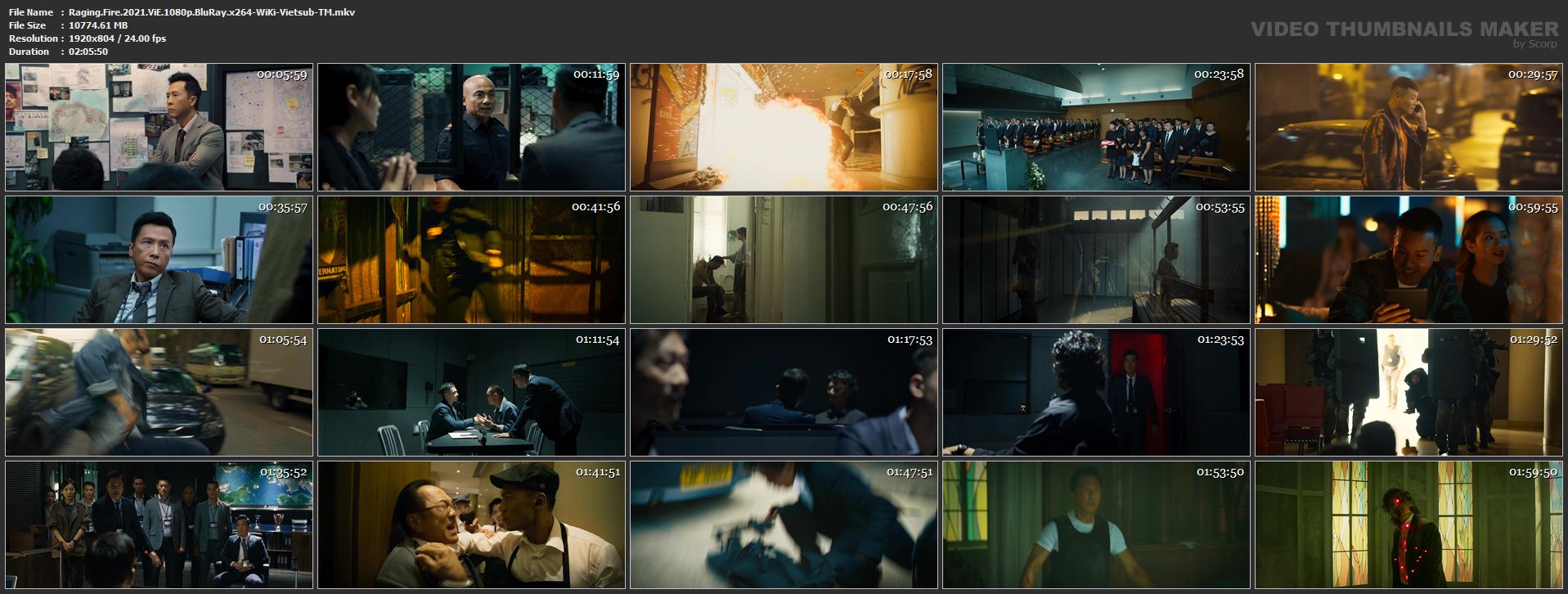Select the group meeting thumbnail at 01:35:52
The image size is (1568, 594).
pyautogui.click(x=159, y=524)
